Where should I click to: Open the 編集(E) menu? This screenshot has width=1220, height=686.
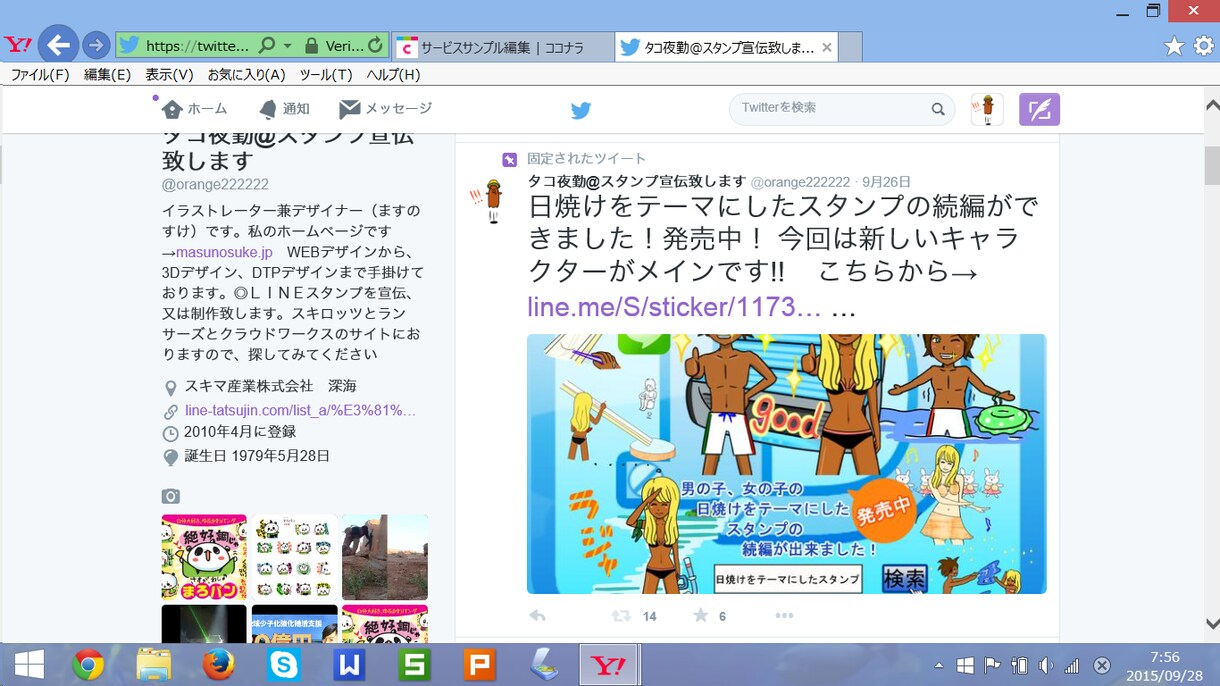[x=107, y=75]
